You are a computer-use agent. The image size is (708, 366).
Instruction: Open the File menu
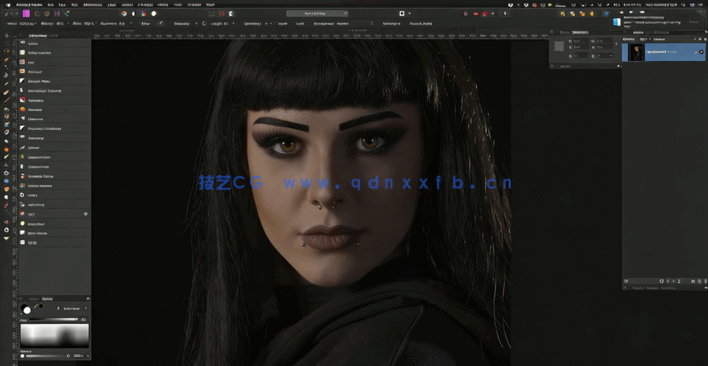click(x=50, y=5)
